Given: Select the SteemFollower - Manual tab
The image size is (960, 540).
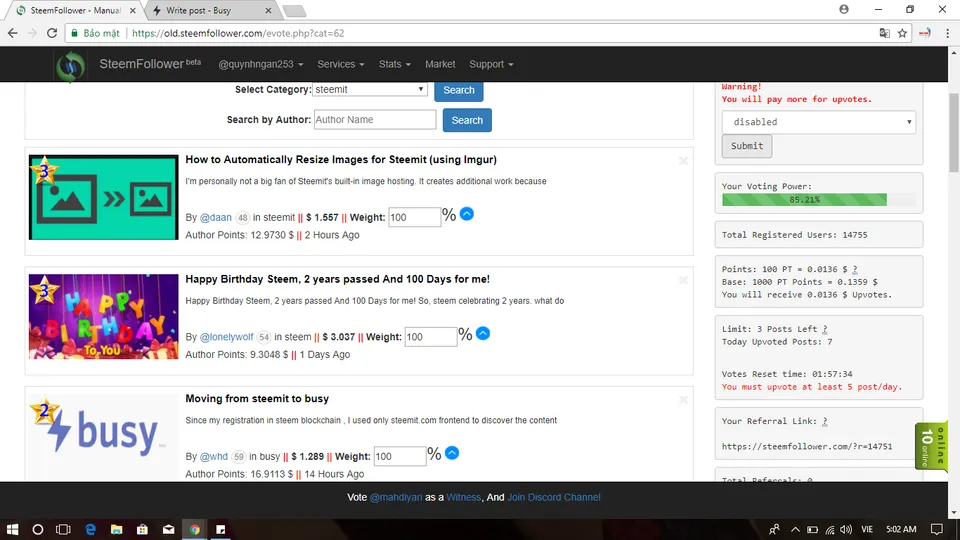Looking at the screenshot, I should (x=75, y=10).
